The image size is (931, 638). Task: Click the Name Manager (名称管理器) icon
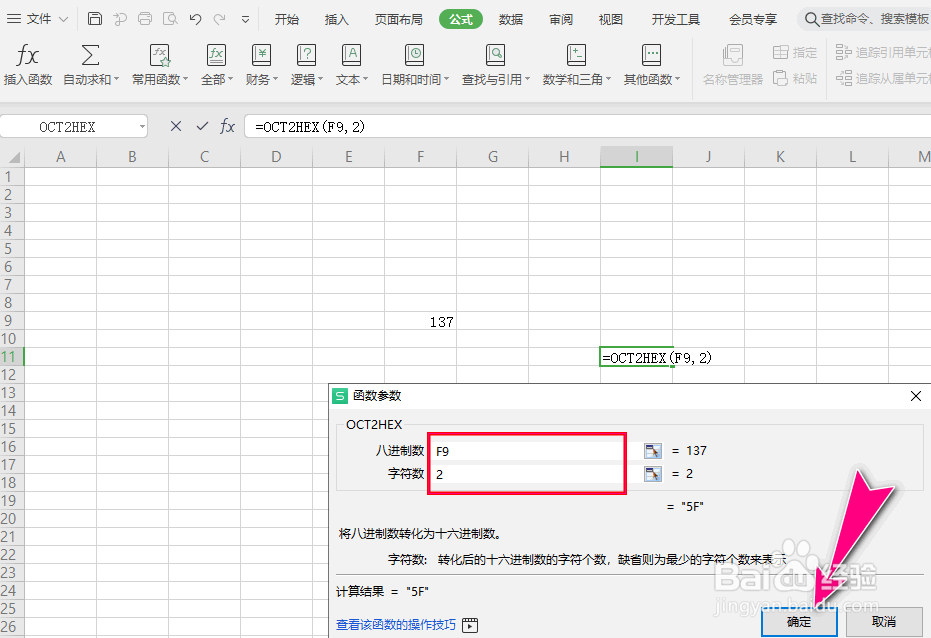click(x=733, y=55)
